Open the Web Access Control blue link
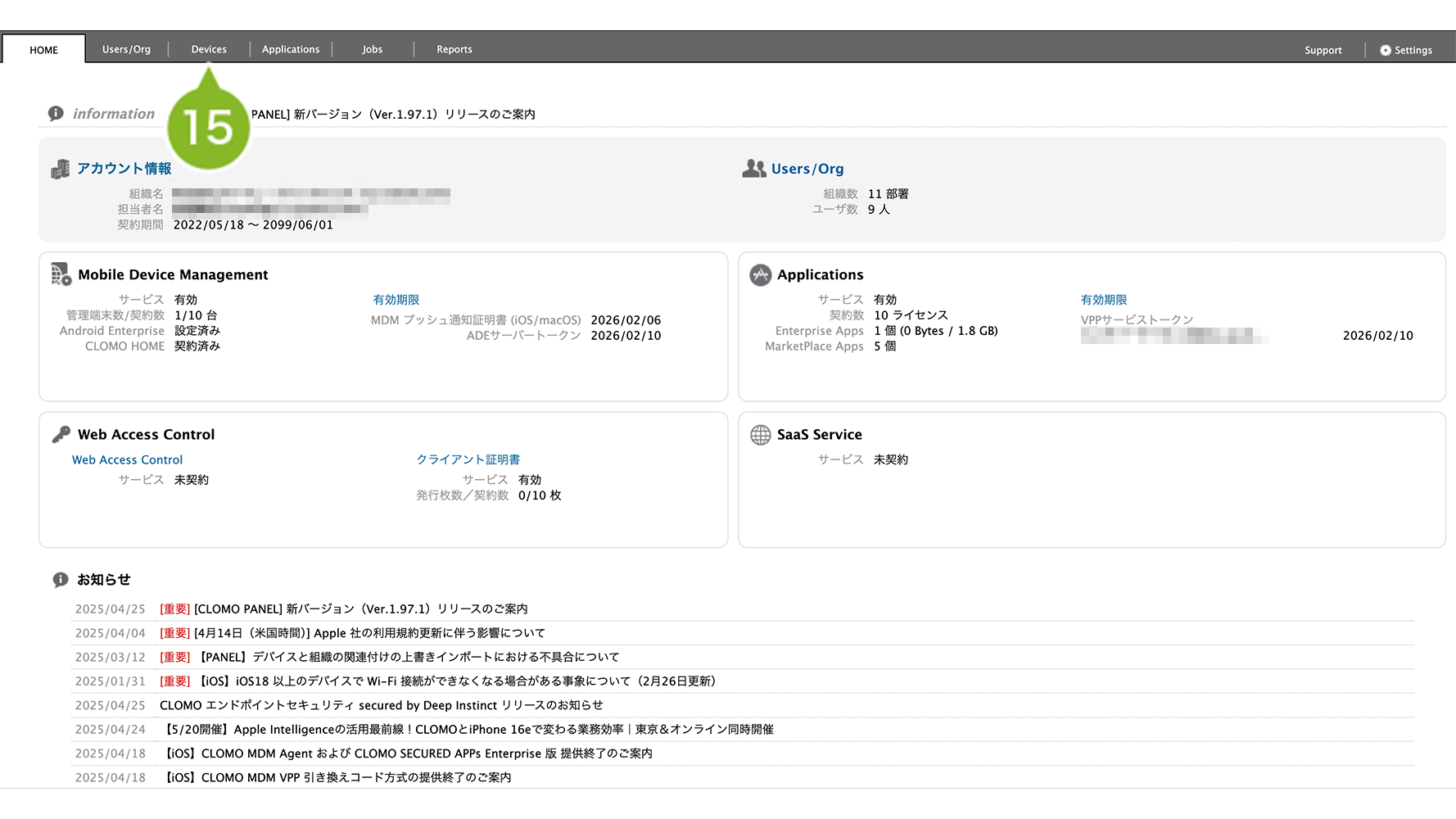Viewport: 1456px width, 819px height. point(127,459)
